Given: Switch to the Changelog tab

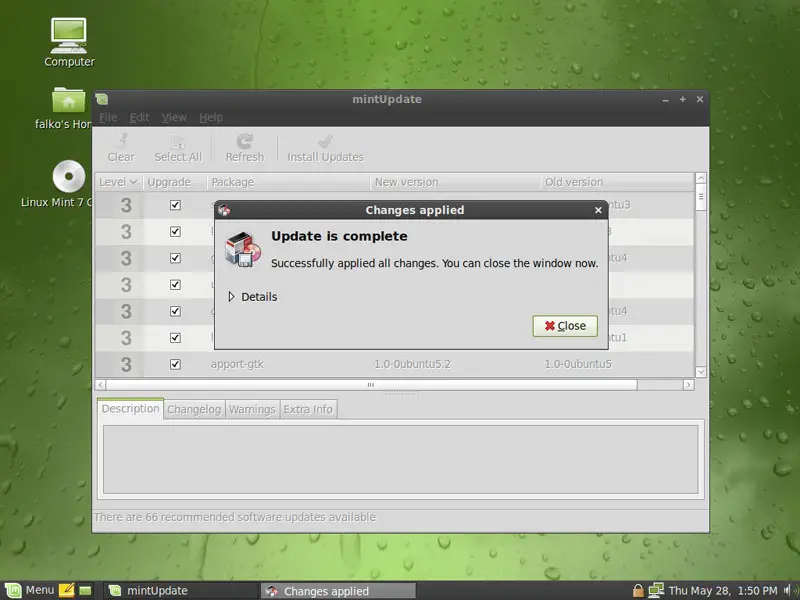Looking at the screenshot, I should point(194,409).
